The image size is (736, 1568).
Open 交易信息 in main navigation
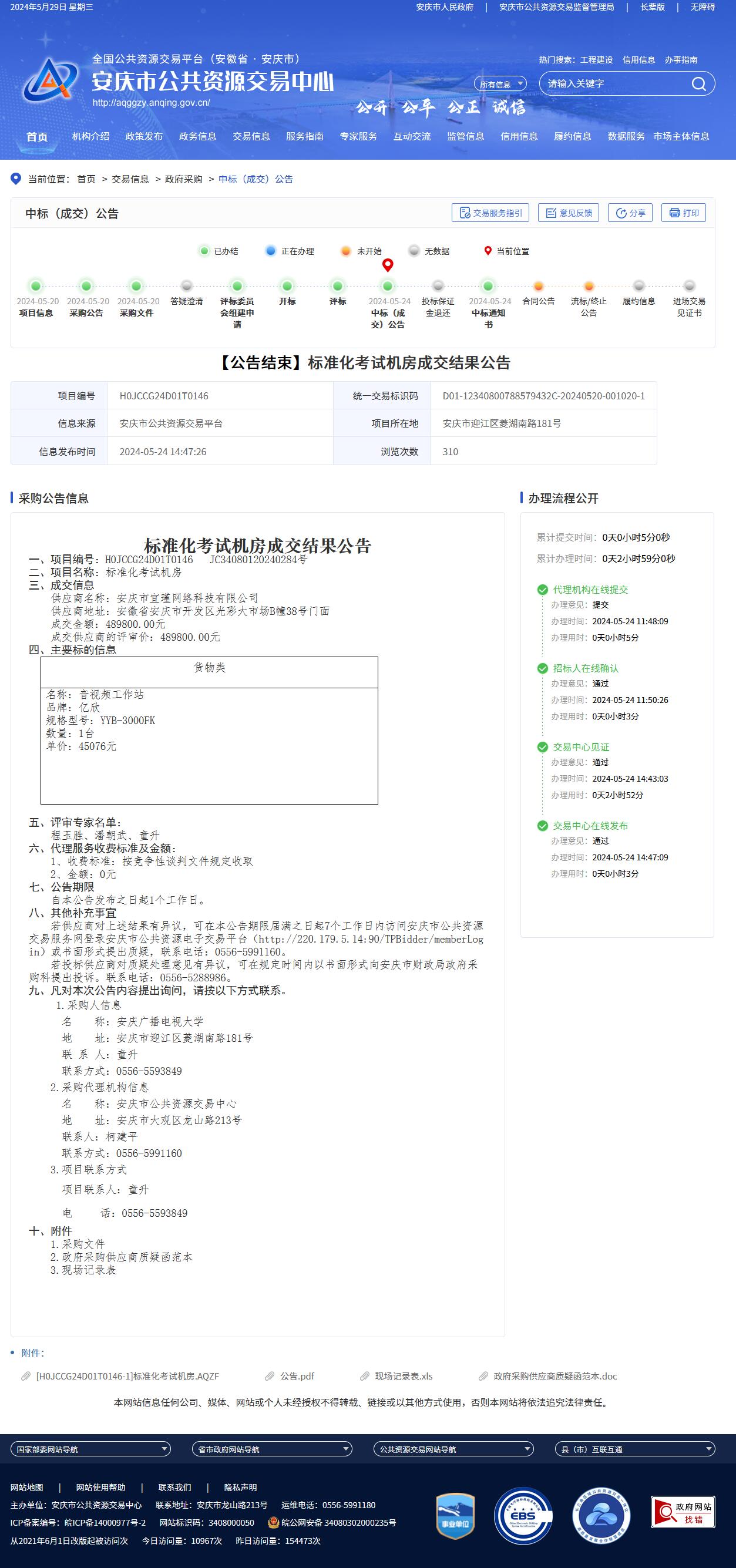click(251, 136)
